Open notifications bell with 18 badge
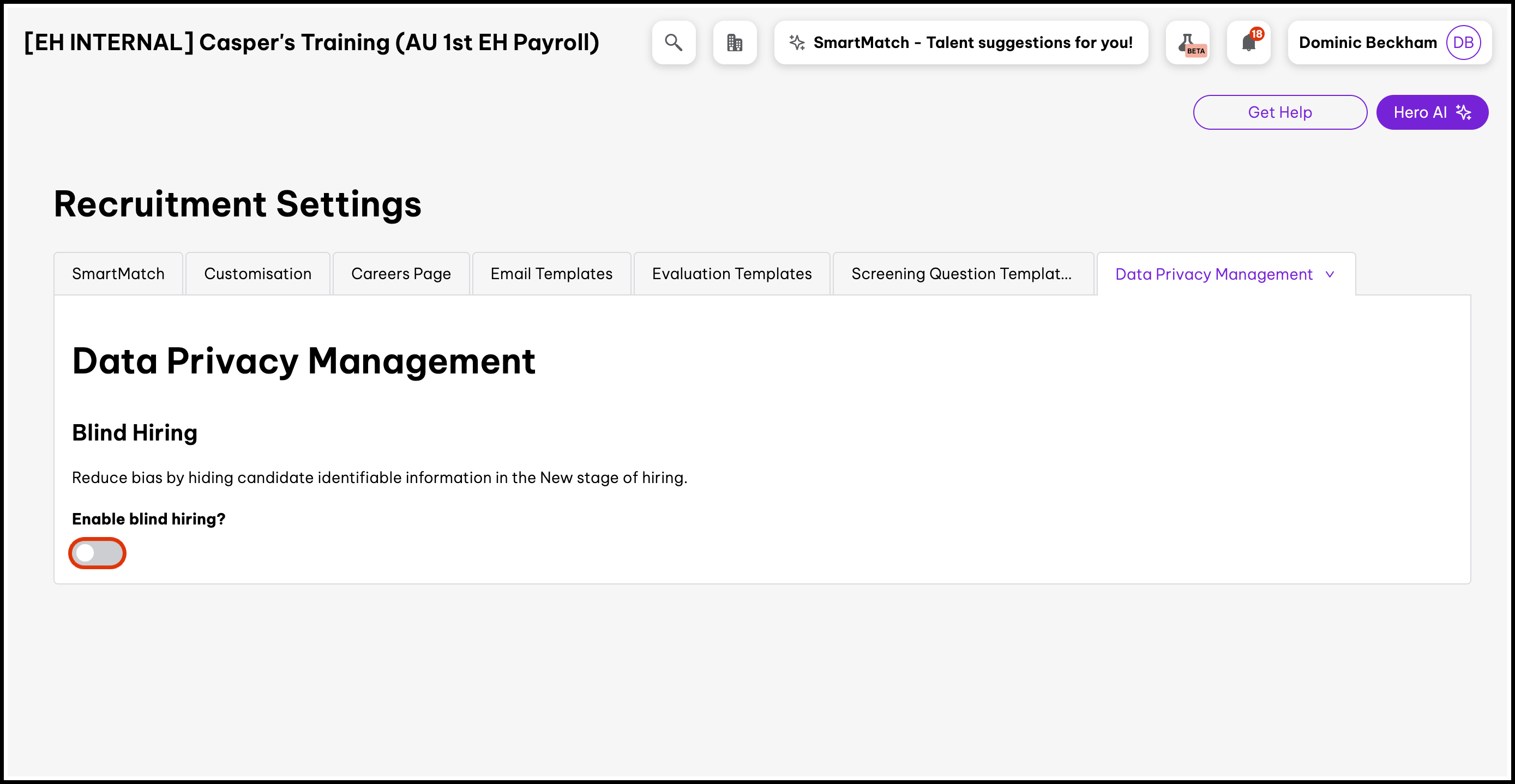Viewport: 1515px width, 784px height. pyautogui.click(x=1248, y=43)
